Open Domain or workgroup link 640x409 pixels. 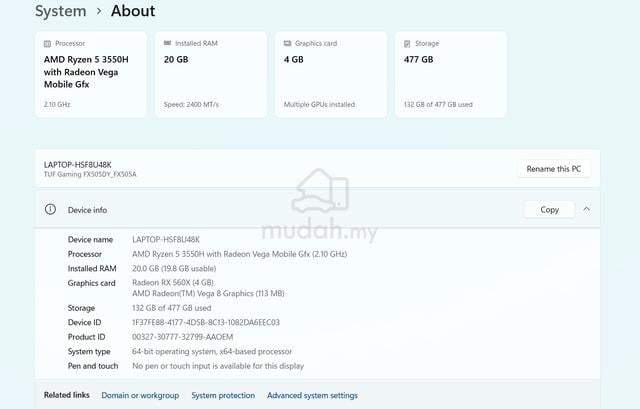(x=140, y=395)
